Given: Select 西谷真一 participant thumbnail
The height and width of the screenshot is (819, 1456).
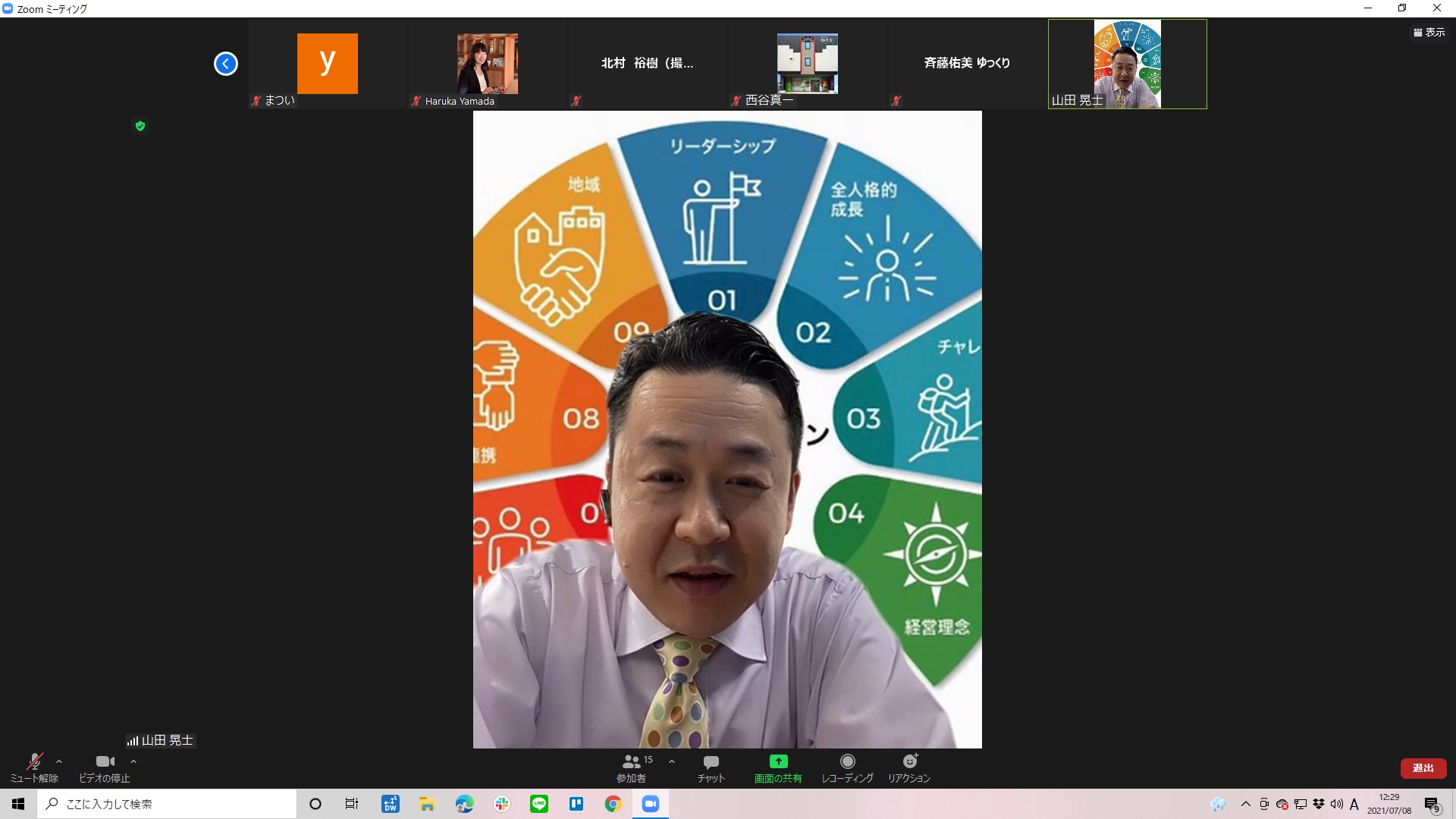Looking at the screenshot, I should click(808, 64).
